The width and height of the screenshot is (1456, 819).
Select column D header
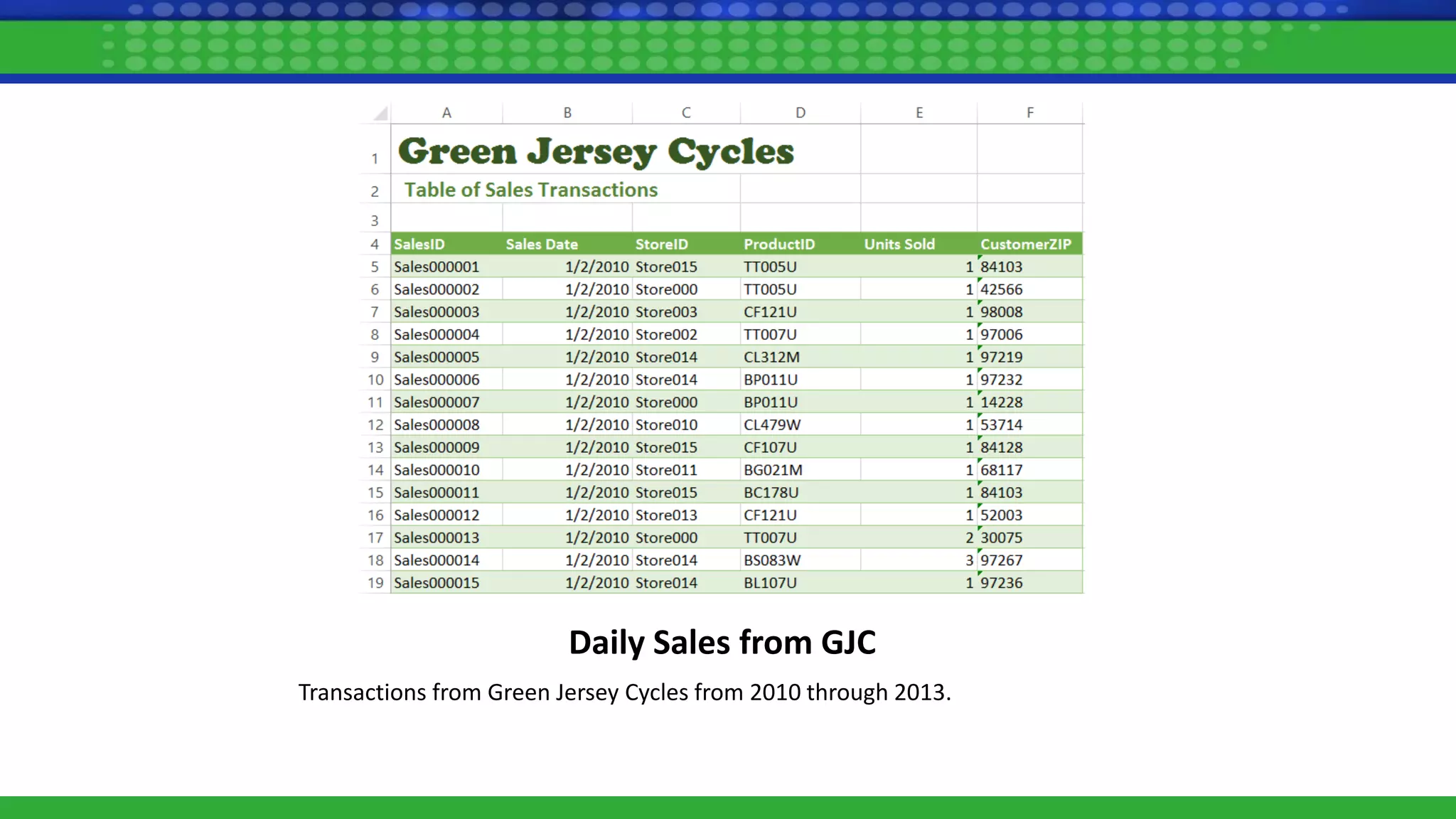click(x=801, y=113)
